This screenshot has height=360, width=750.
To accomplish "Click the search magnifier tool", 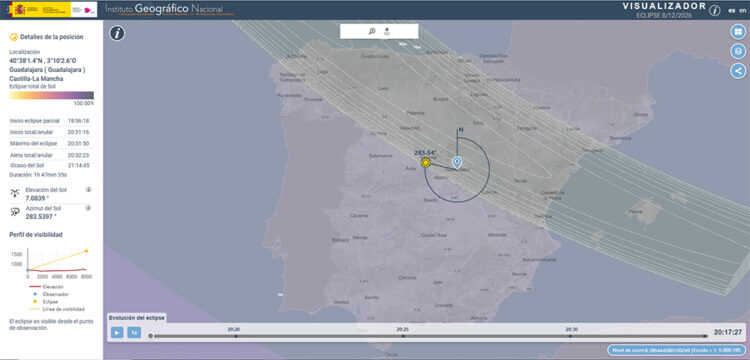I will [x=372, y=32].
